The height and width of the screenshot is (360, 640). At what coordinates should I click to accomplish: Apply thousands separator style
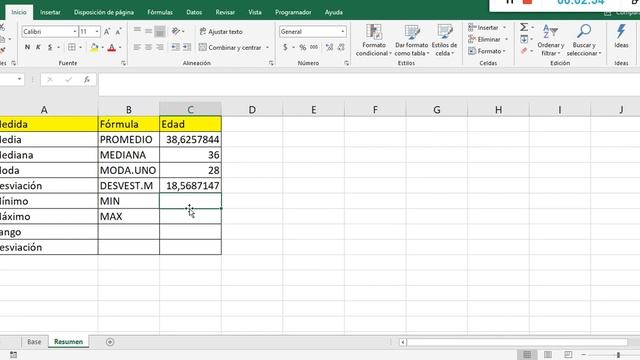[314, 47]
